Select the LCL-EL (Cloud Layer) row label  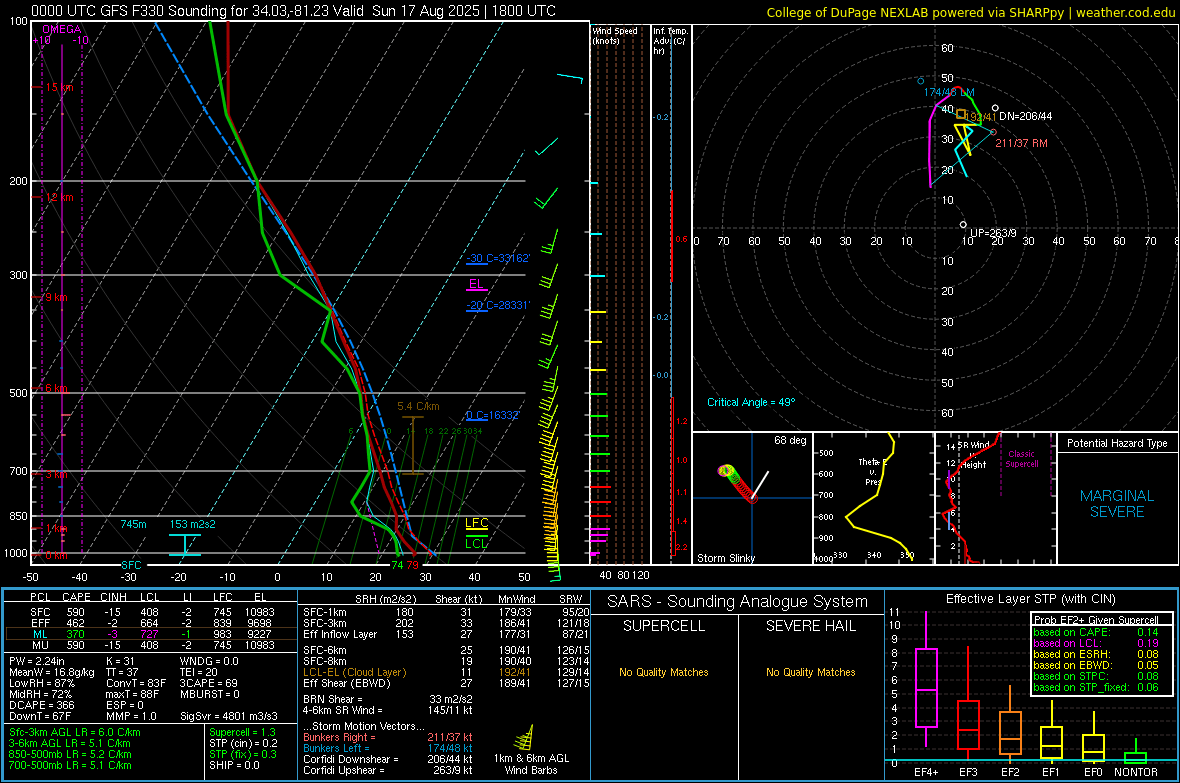(x=354, y=672)
